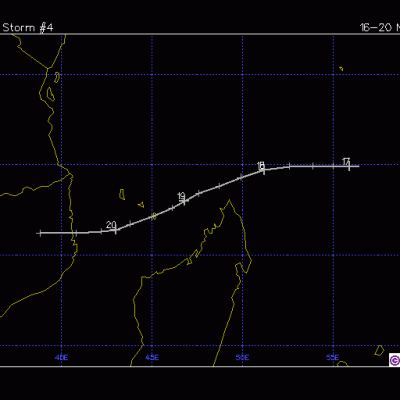400x400 pixels.
Task: Select the day 20 track label
Action: click(111, 225)
